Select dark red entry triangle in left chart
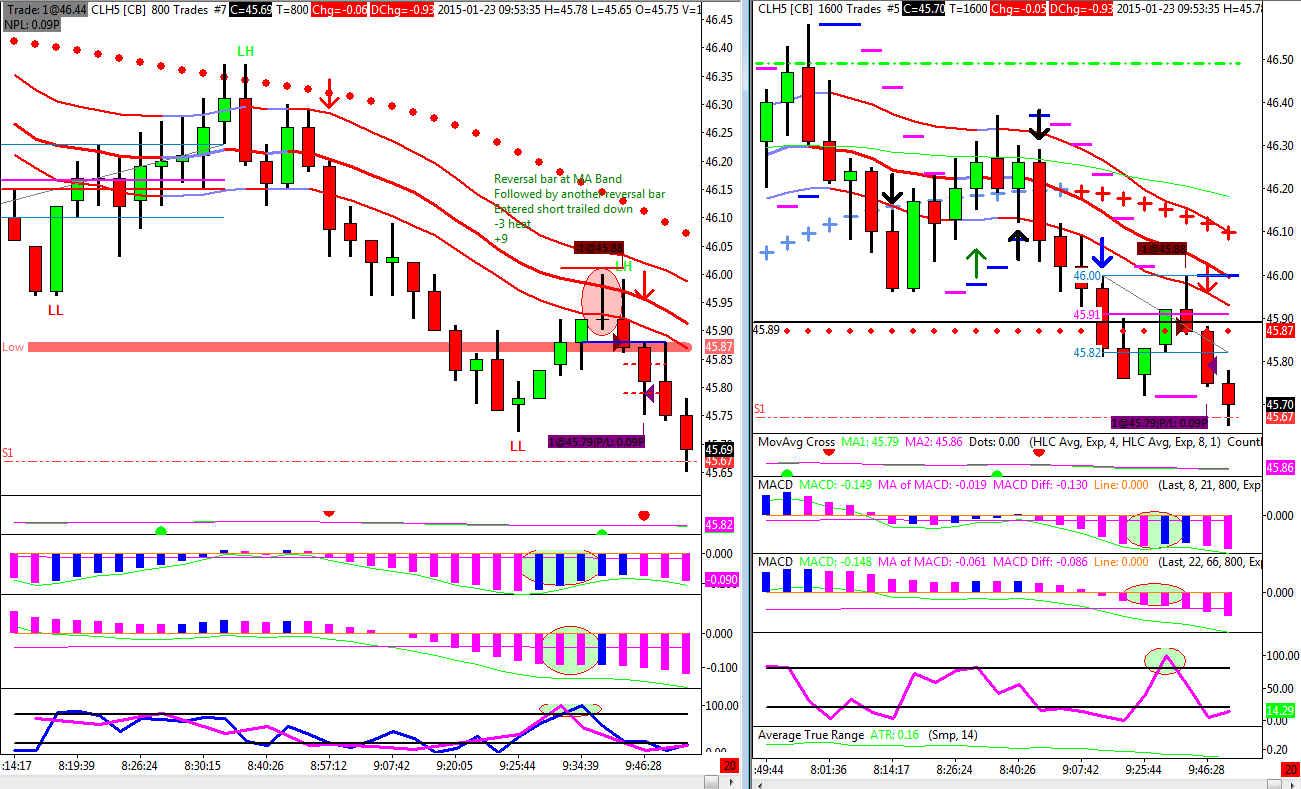The width and height of the screenshot is (1301, 789). click(x=618, y=344)
